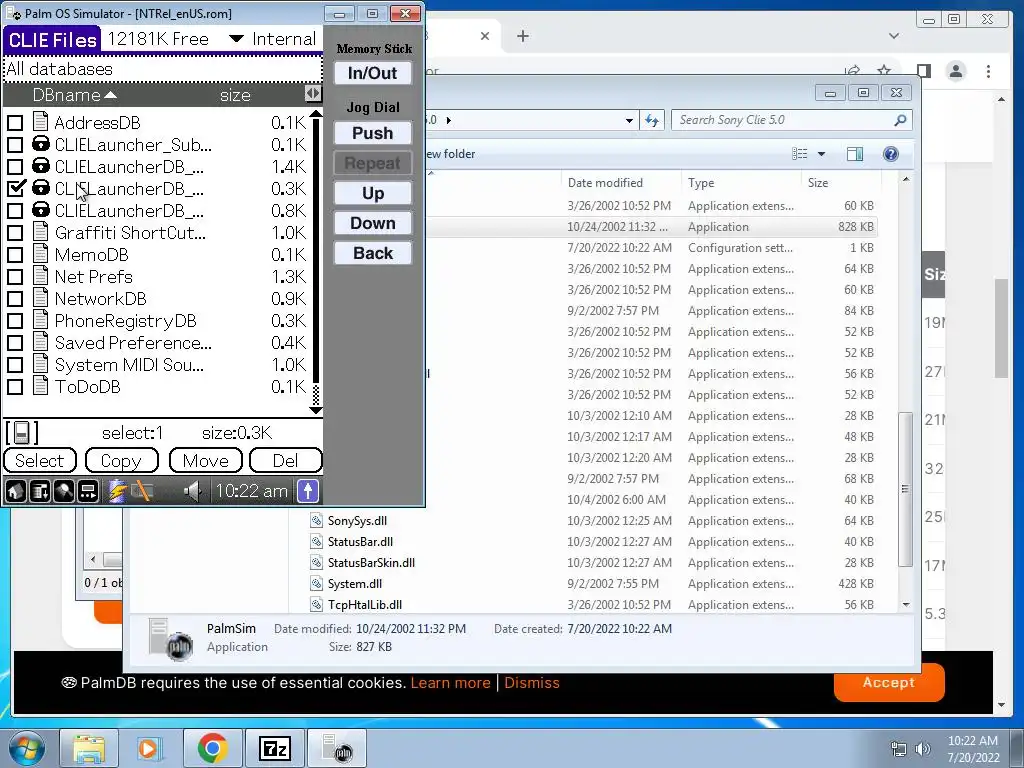Open 7-Zip from the taskbar
Viewport: 1024px width, 768px height.
coord(274,748)
